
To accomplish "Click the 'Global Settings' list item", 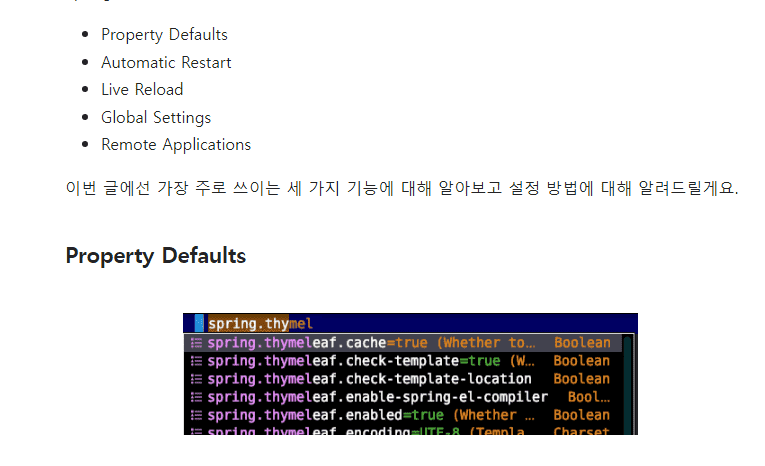I will pos(156,118).
